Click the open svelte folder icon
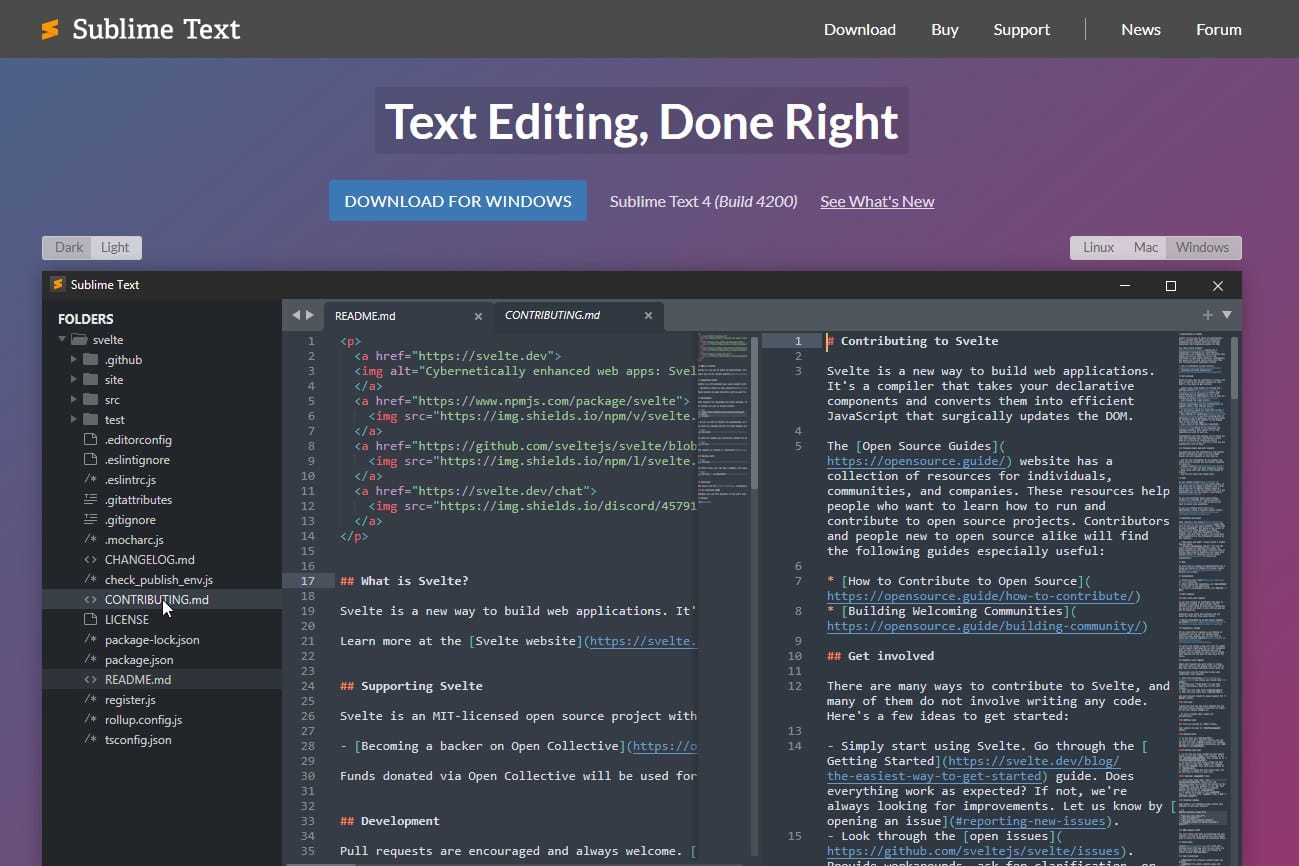 pos(80,340)
